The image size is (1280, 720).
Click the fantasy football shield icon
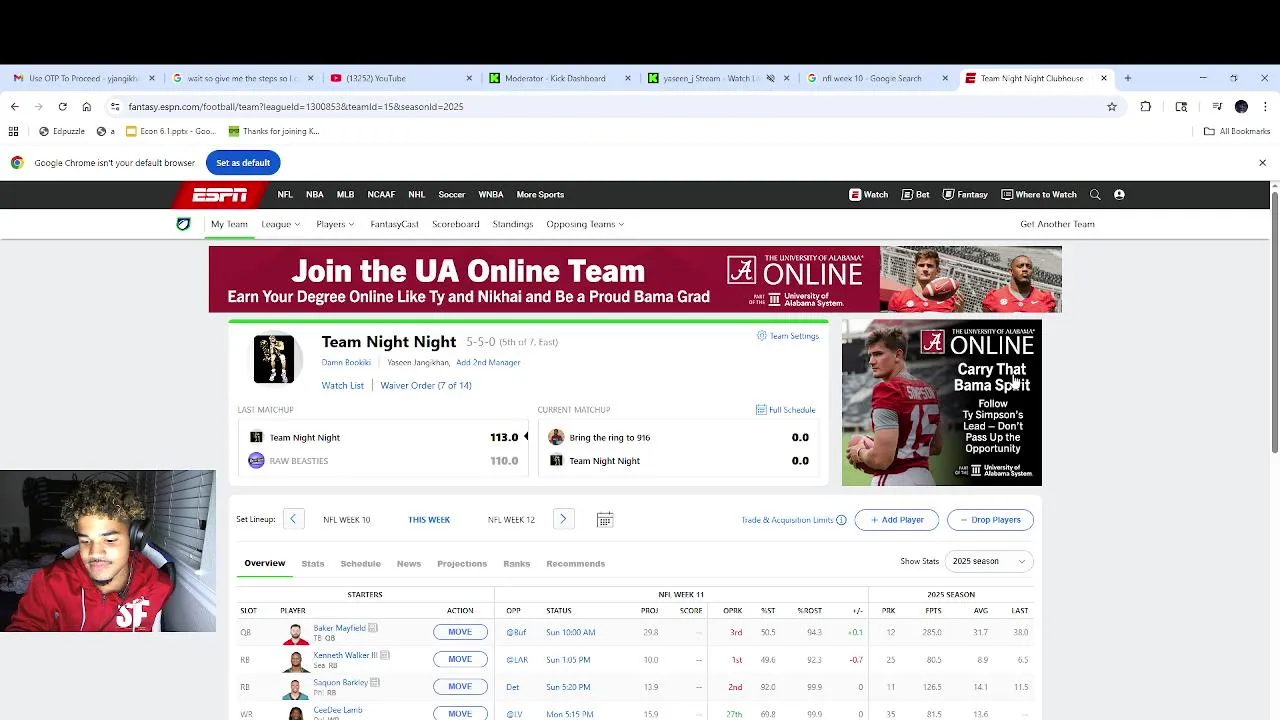tap(183, 224)
